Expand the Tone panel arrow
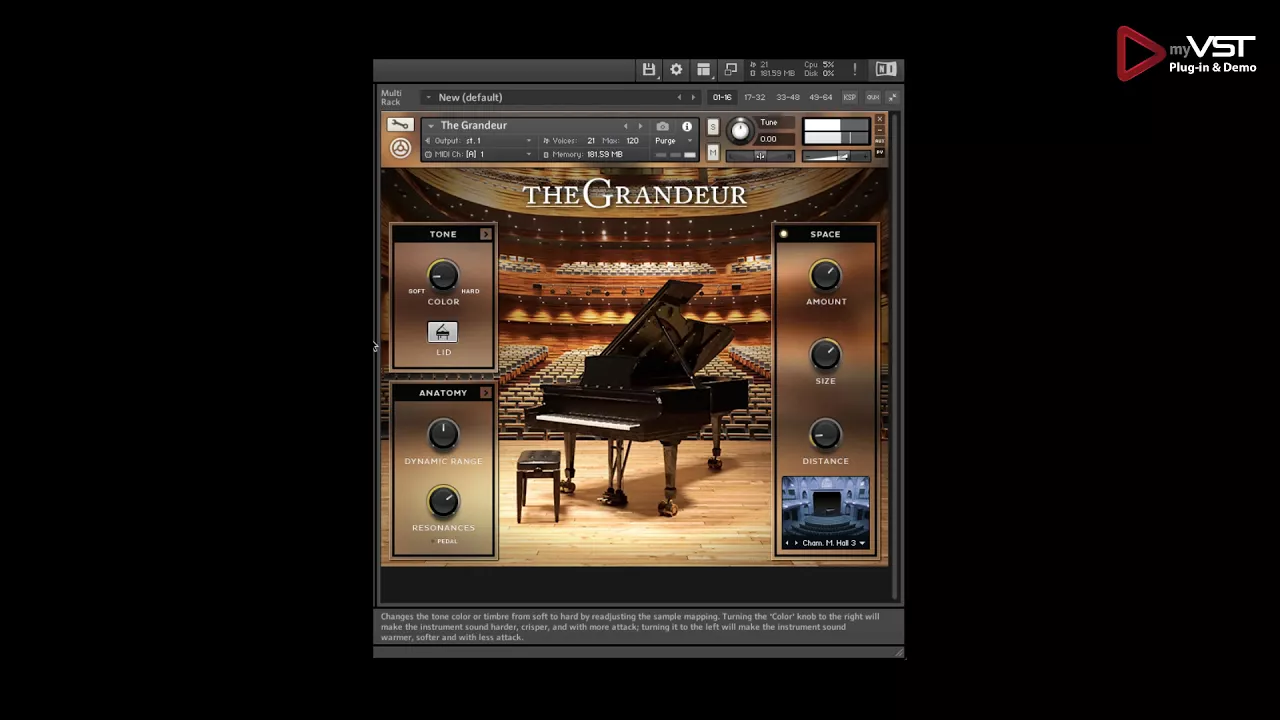This screenshot has height=720, width=1280. coord(486,234)
